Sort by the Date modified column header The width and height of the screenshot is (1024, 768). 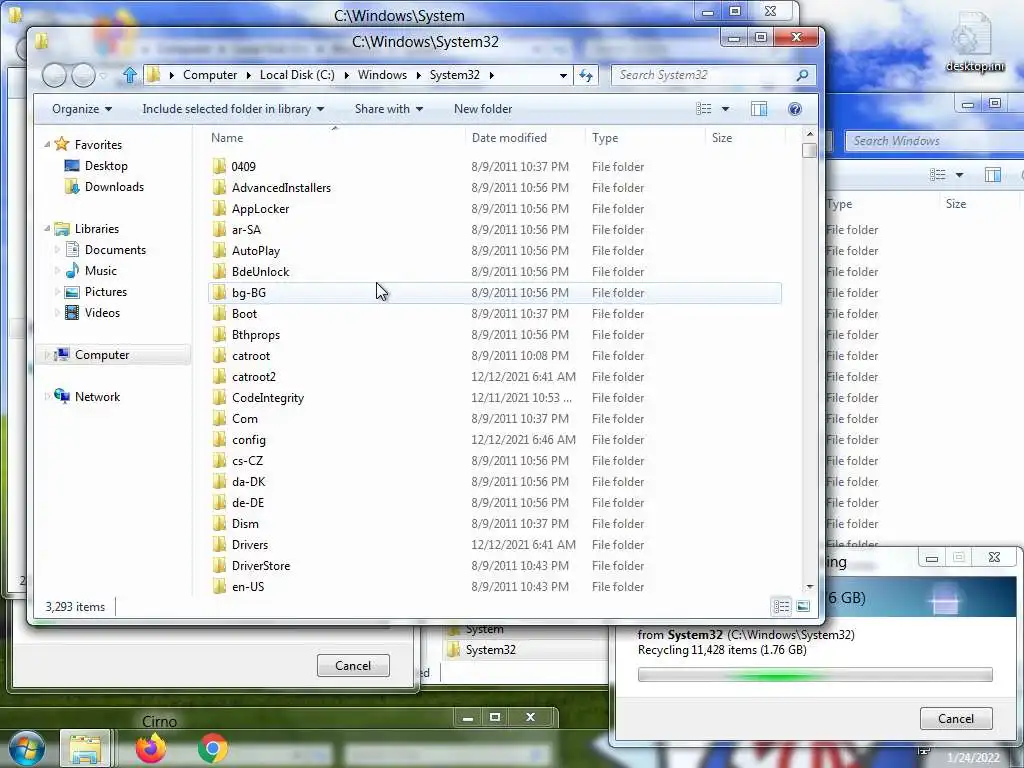click(x=526, y=138)
